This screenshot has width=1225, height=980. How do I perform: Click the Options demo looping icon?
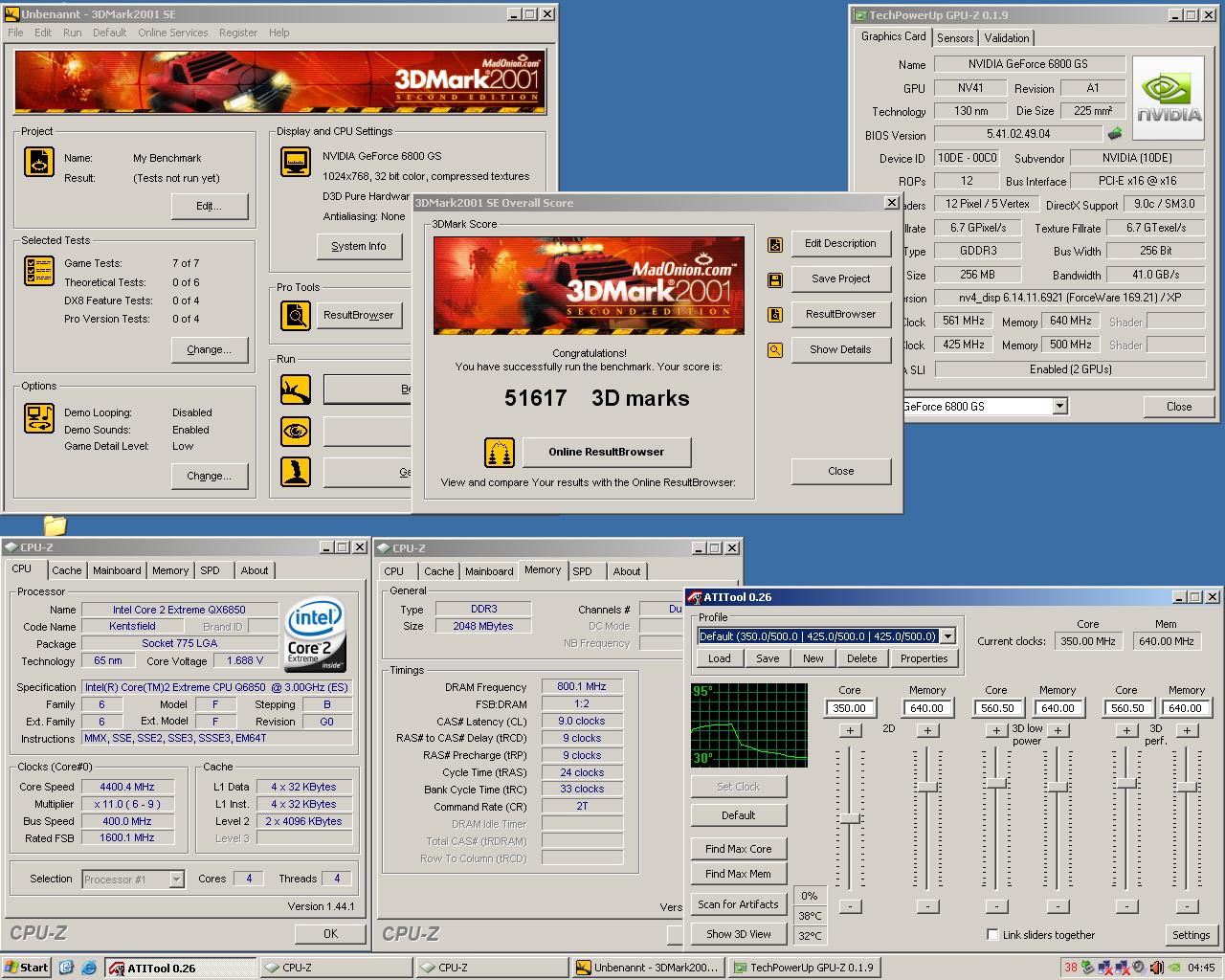coord(38,418)
